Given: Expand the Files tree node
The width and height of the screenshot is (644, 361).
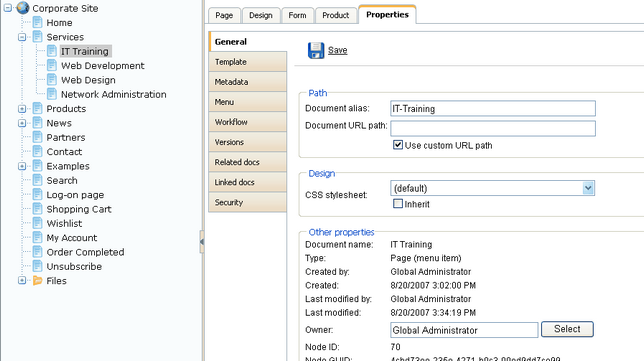Looking at the screenshot, I should (x=22, y=281).
